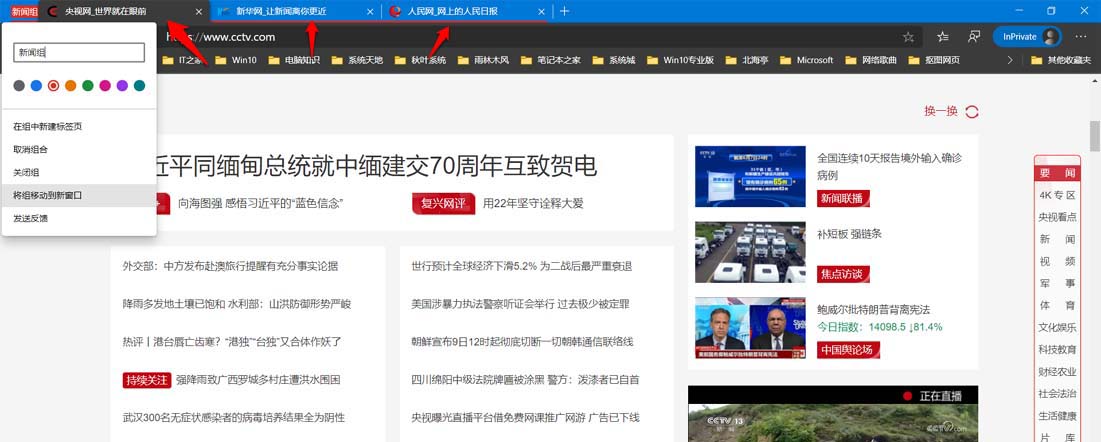This screenshot has width=1101, height=442.
Task: Select 发送反馈 menu option
Action: tap(79, 219)
